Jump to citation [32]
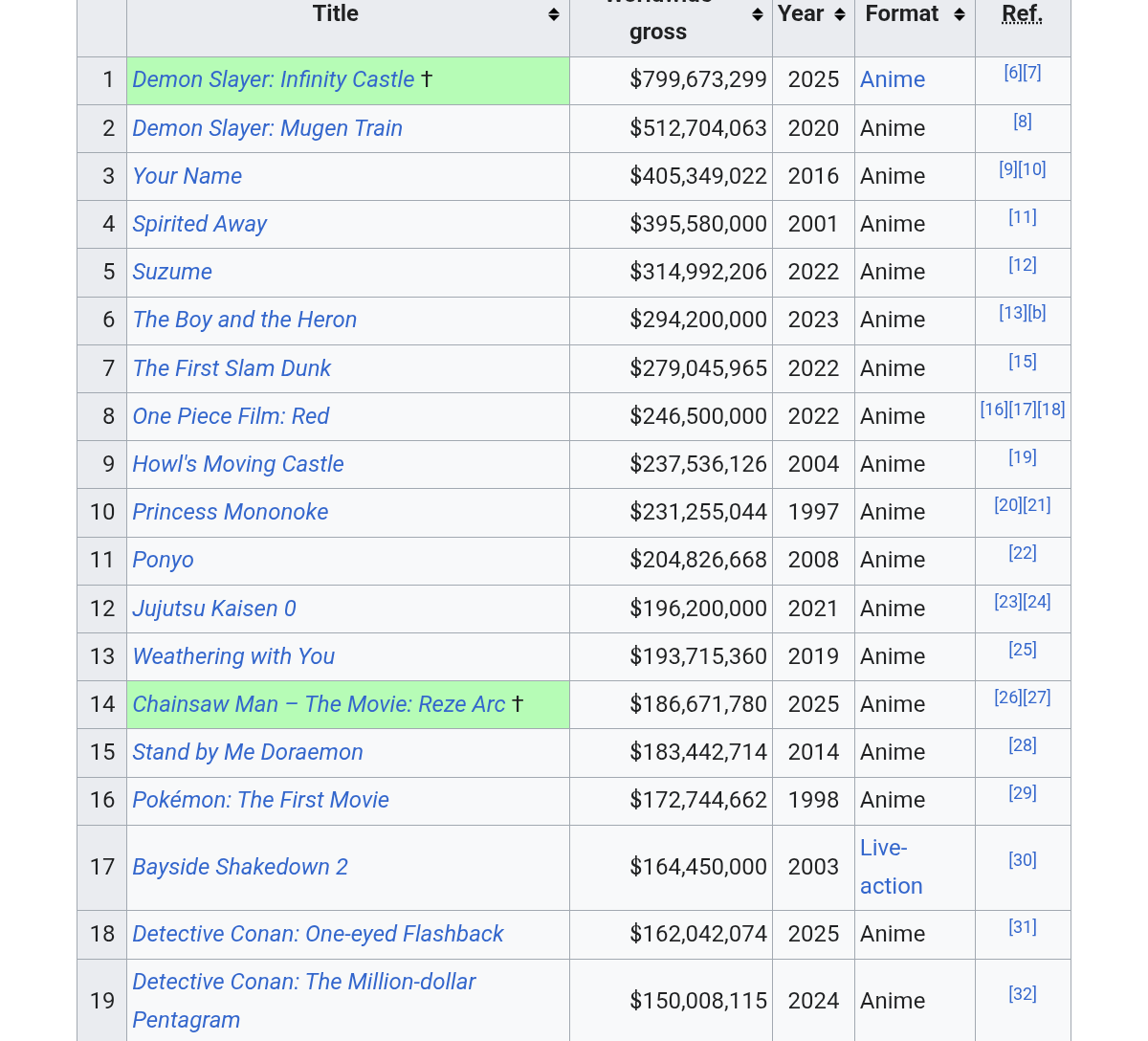The image size is (1148, 1041). pyautogui.click(x=1023, y=994)
